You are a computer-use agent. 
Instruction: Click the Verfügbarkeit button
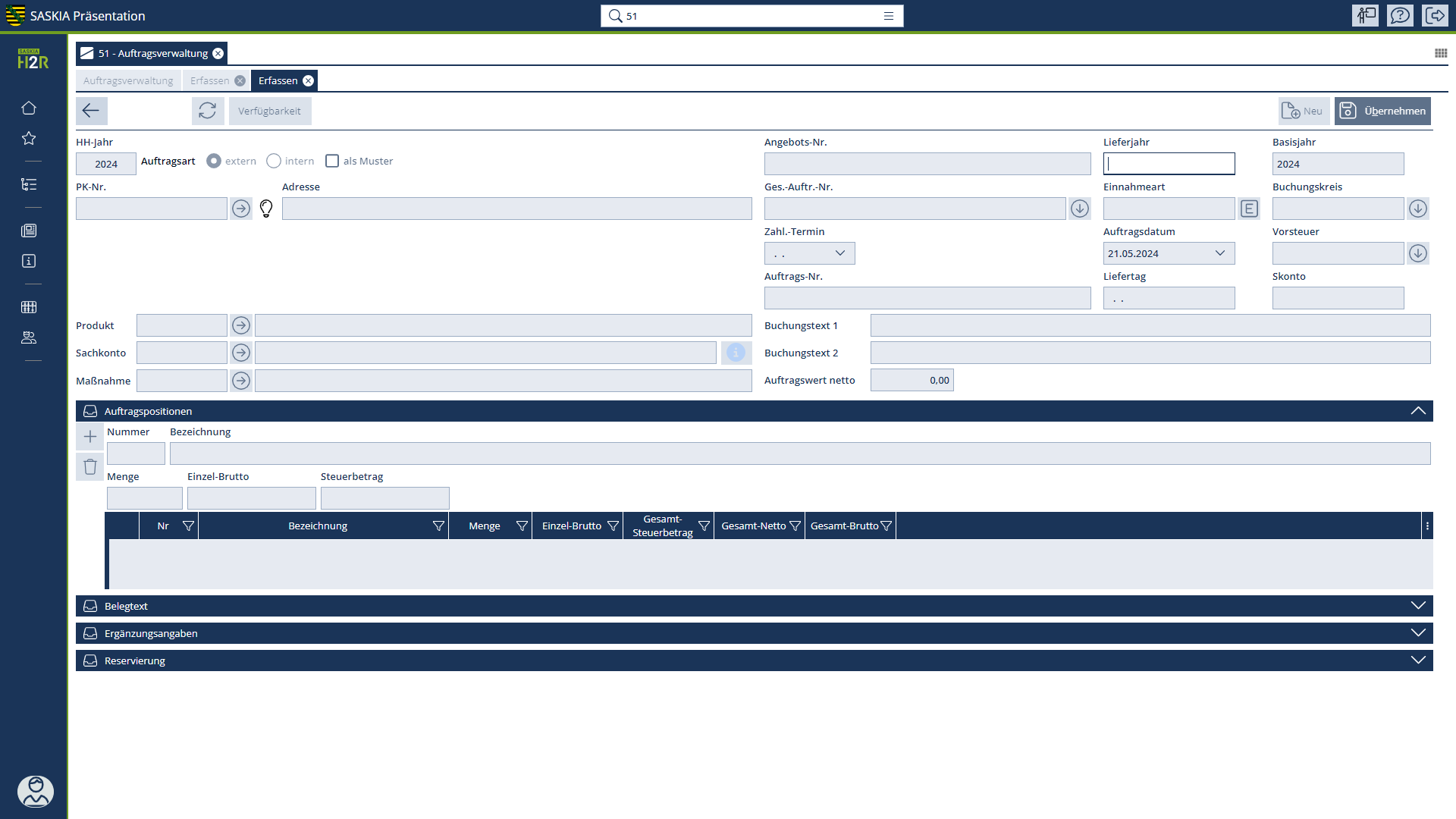click(x=269, y=111)
